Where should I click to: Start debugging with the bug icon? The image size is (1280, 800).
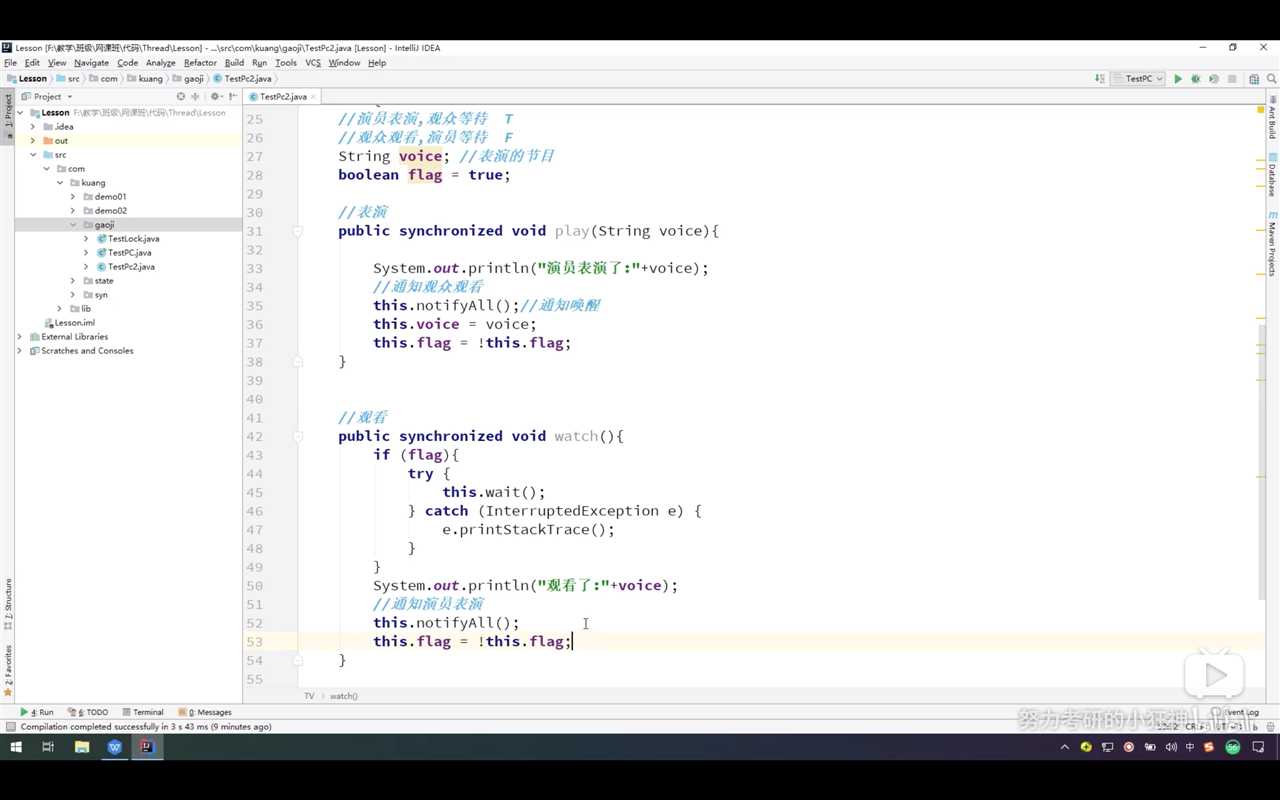(1195, 79)
